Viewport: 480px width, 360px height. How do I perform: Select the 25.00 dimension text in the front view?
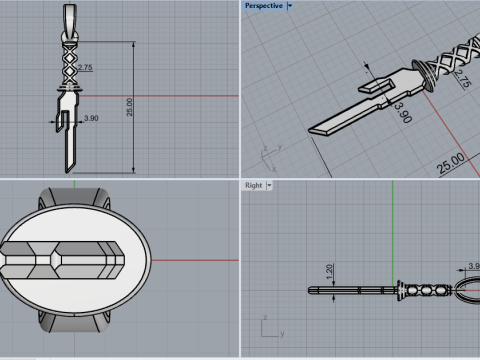point(129,107)
